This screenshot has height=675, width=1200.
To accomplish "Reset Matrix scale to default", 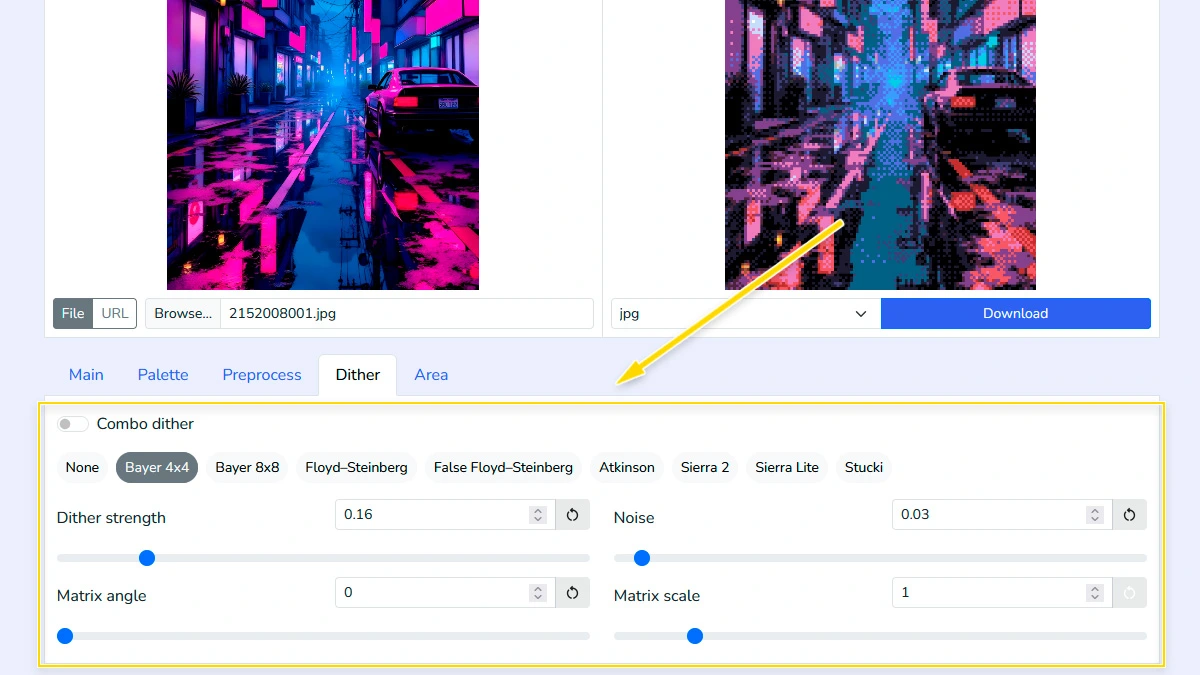I will point(1129,592).
